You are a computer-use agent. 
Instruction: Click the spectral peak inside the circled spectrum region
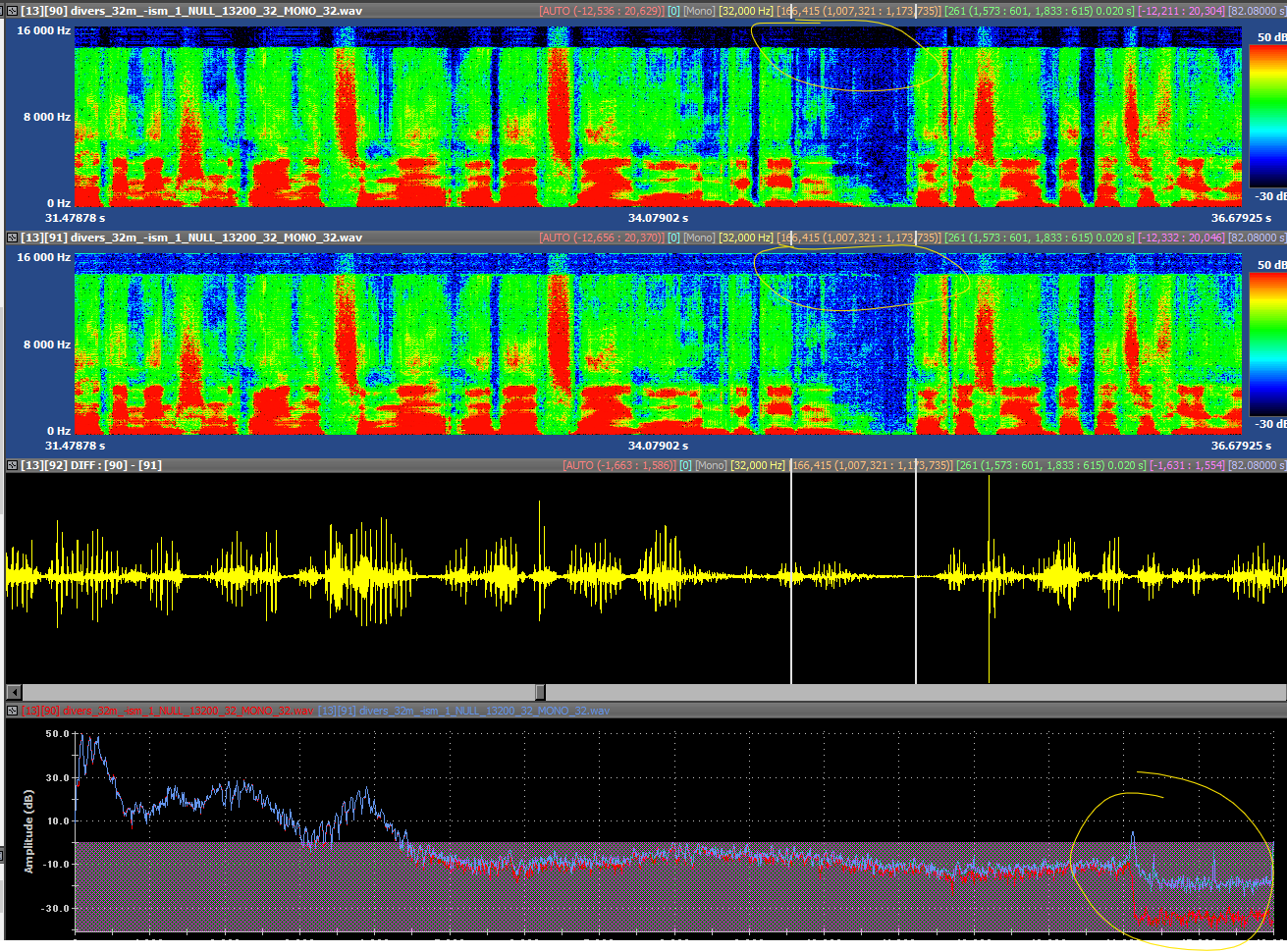click(x=1133, y=836)
